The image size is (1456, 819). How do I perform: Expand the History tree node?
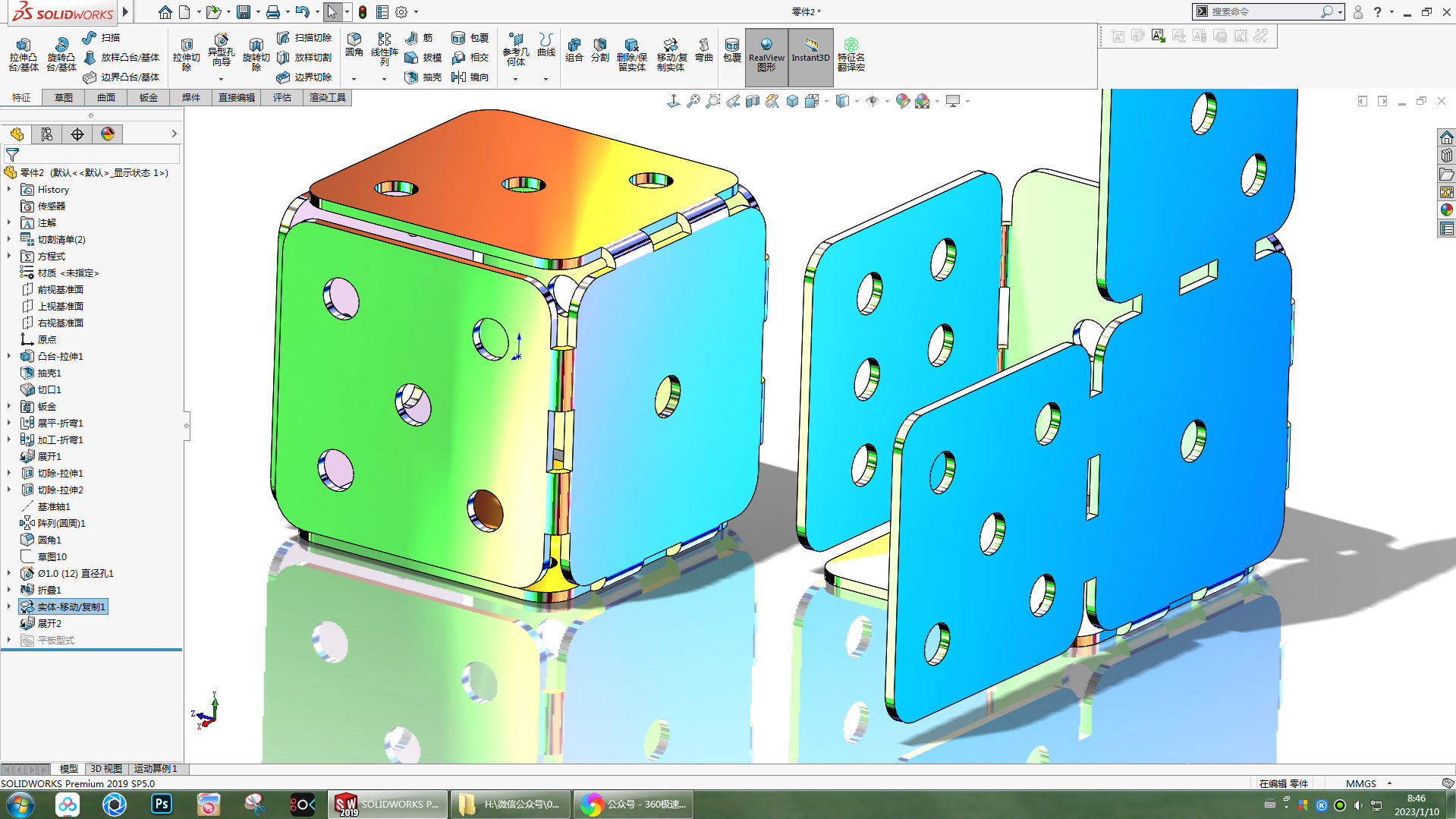(x=9, y=189)
